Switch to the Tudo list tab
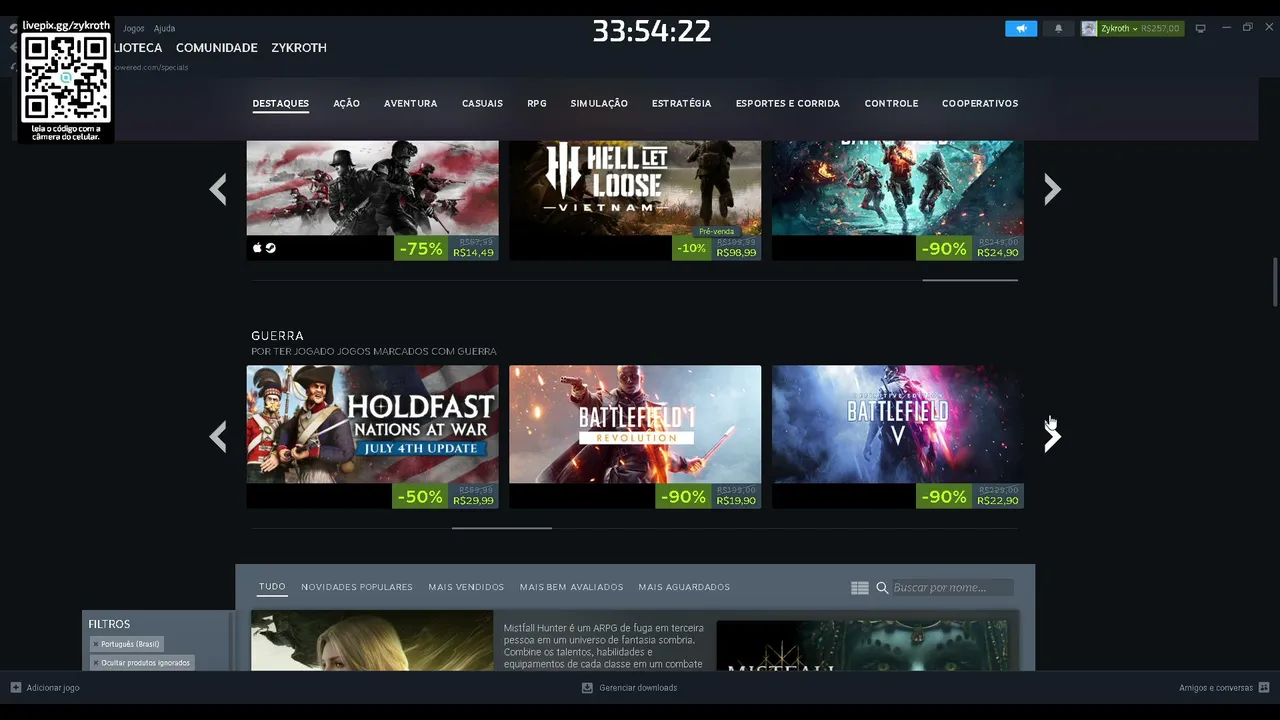This screenshot has height=720, width=1280. tap(272, 587)
